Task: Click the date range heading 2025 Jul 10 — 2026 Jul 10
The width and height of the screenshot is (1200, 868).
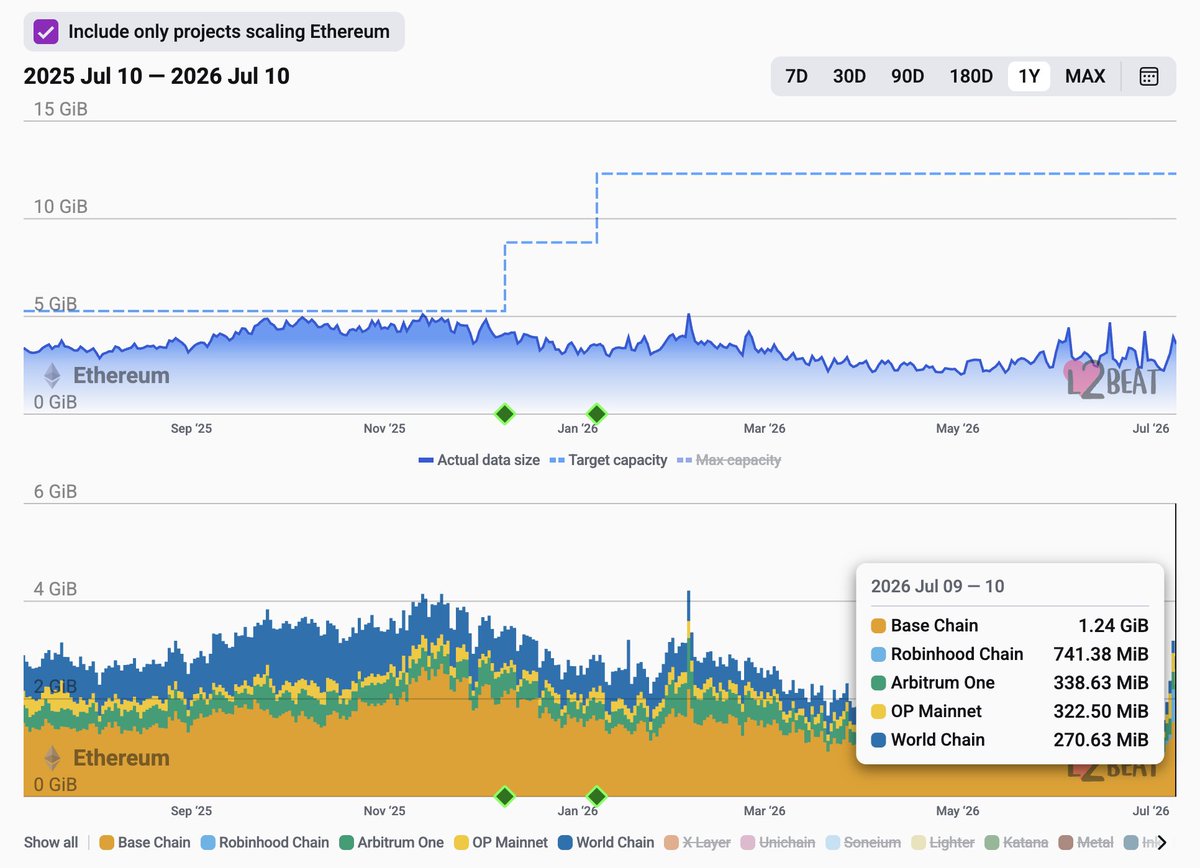Action: pos(156,76)
